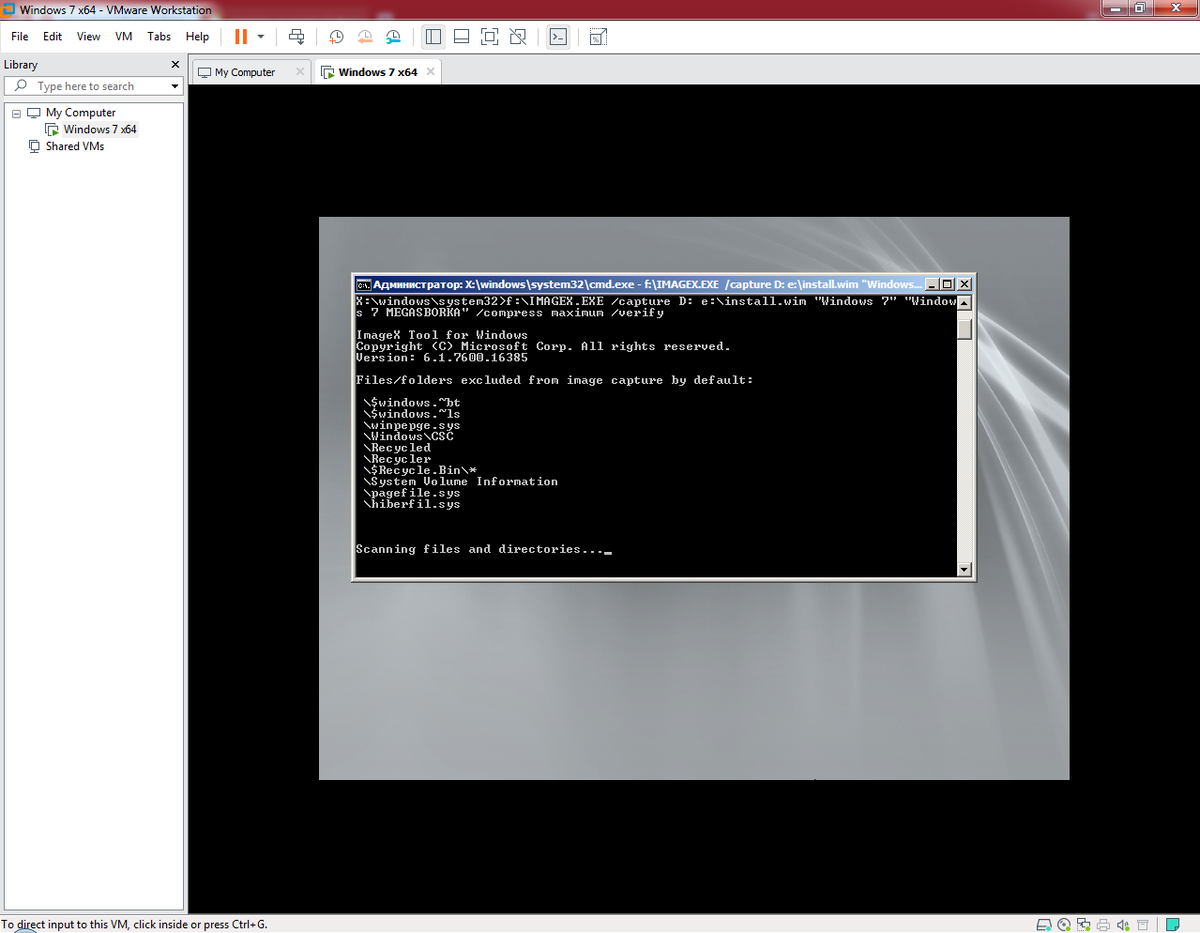Close the My Computer tab
This screenshot has width=1200, height=933.
(x=299, y=72)
